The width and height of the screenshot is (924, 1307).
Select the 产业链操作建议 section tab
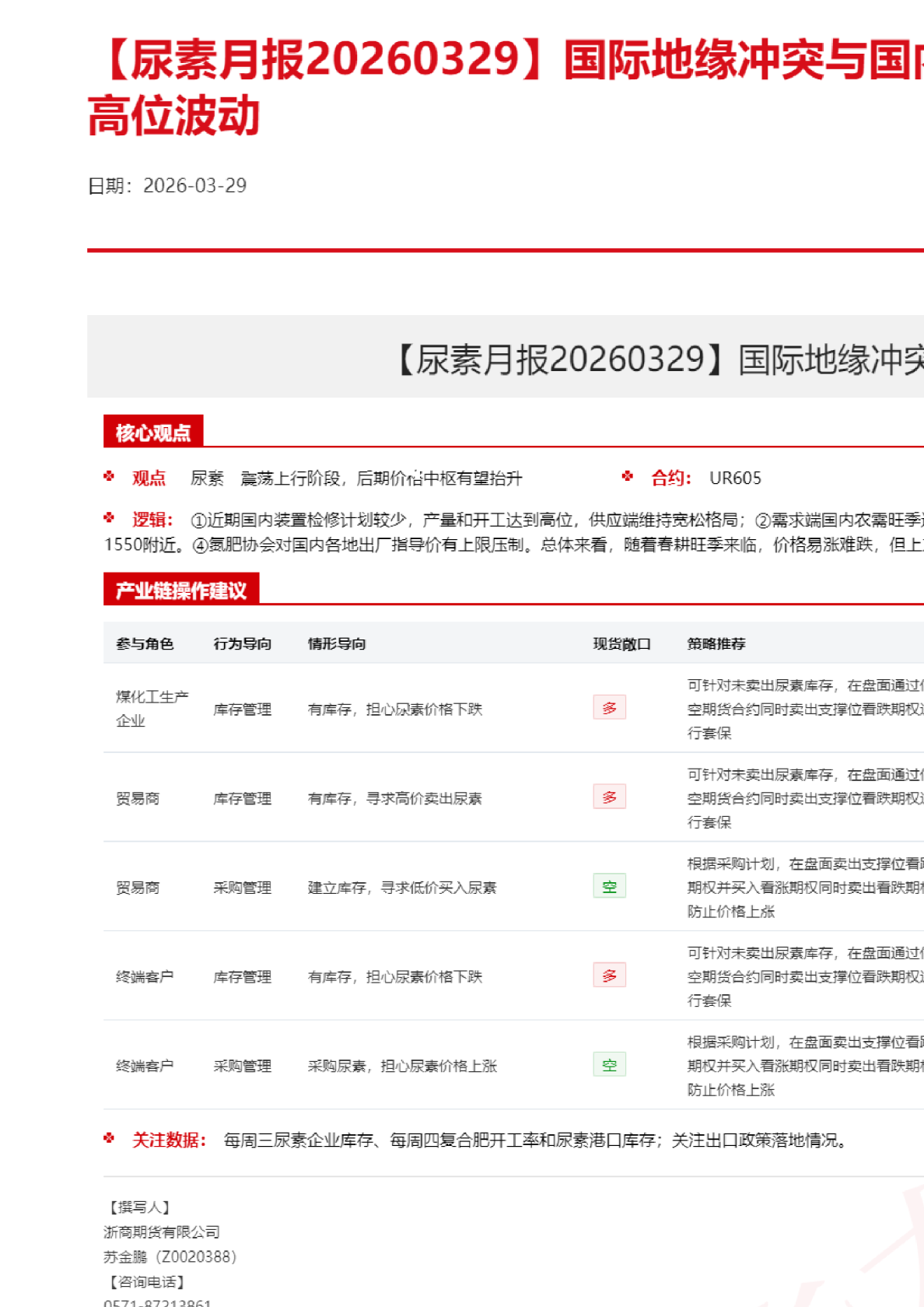(x=181, y=590)
